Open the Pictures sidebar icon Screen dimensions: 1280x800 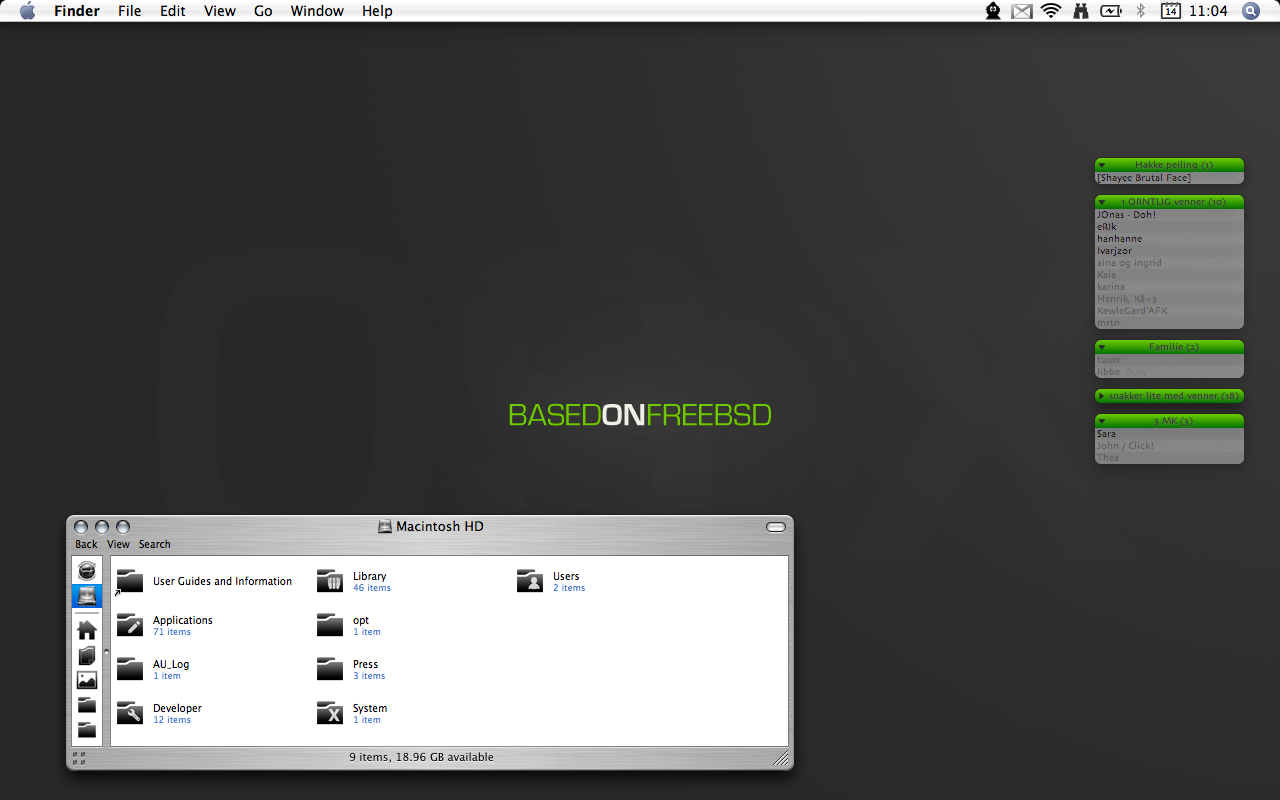pyautogui.click(x=87, y=680)
